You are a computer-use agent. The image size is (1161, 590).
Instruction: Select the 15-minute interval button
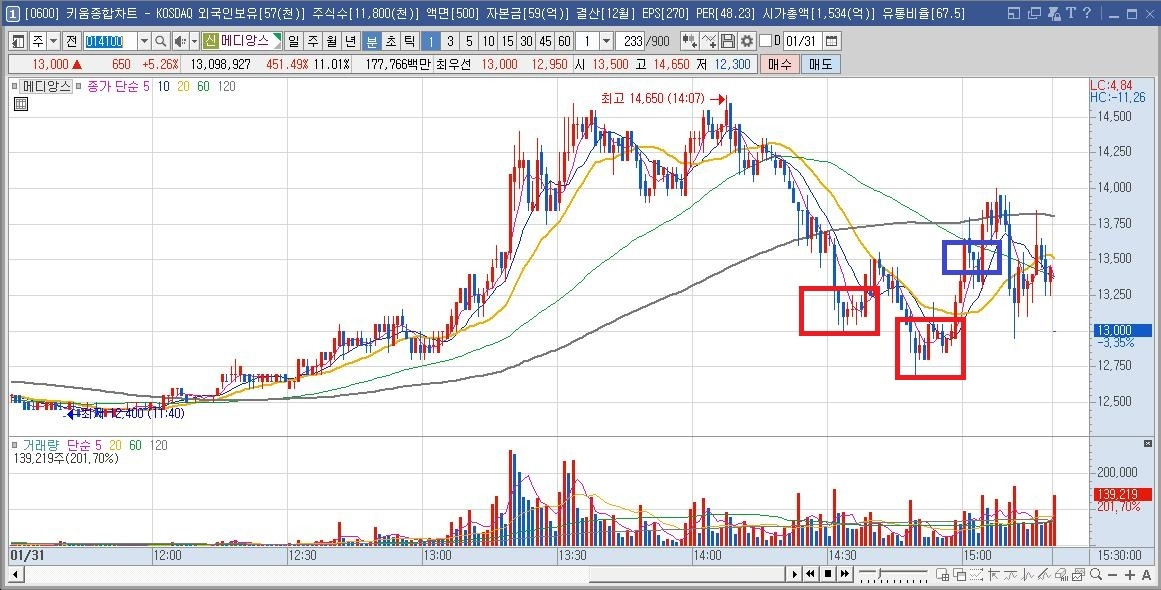pyautogui.click(x=507, y=41)
